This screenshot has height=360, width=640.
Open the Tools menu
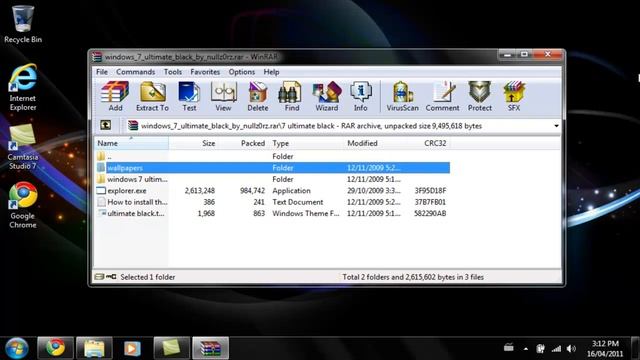coord(173,72)
